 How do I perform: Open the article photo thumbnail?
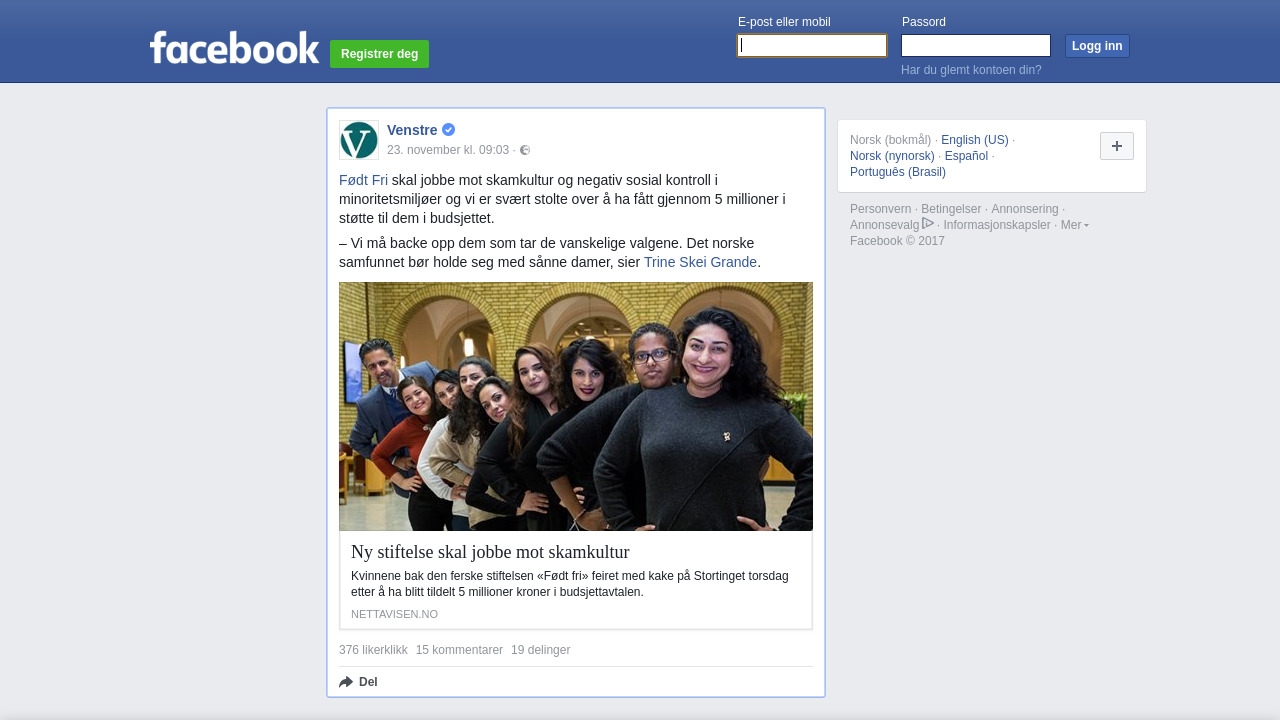576,406
